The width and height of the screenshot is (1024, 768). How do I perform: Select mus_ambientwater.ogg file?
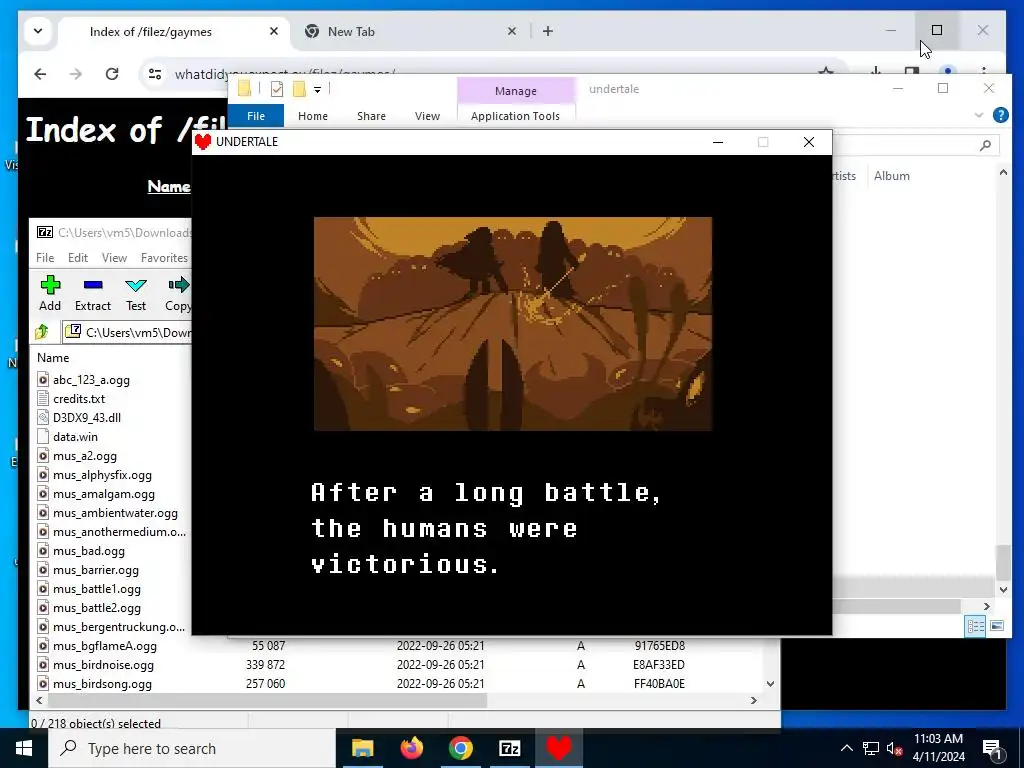[115, 513]
